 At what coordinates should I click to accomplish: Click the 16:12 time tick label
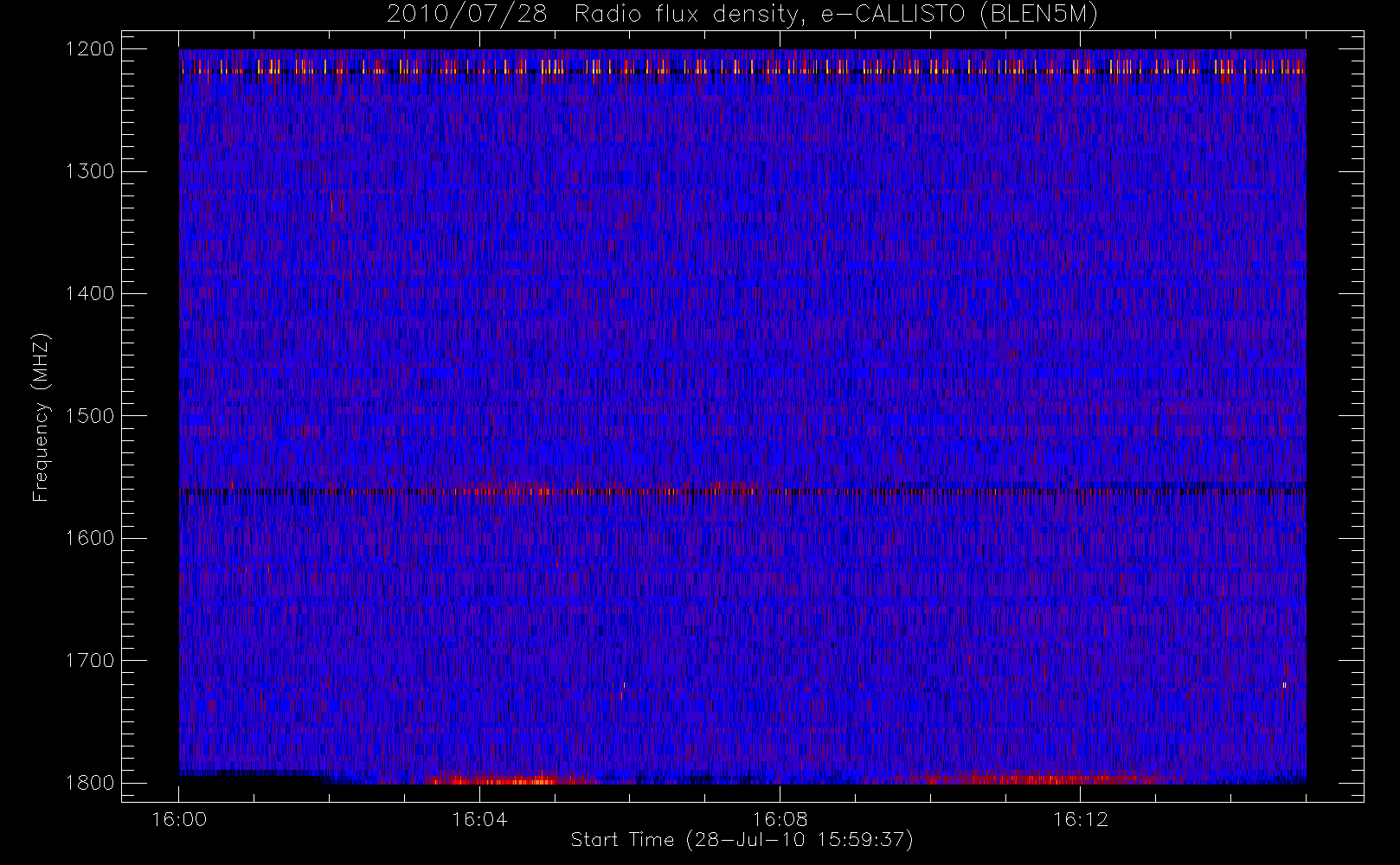[1080, 819]
